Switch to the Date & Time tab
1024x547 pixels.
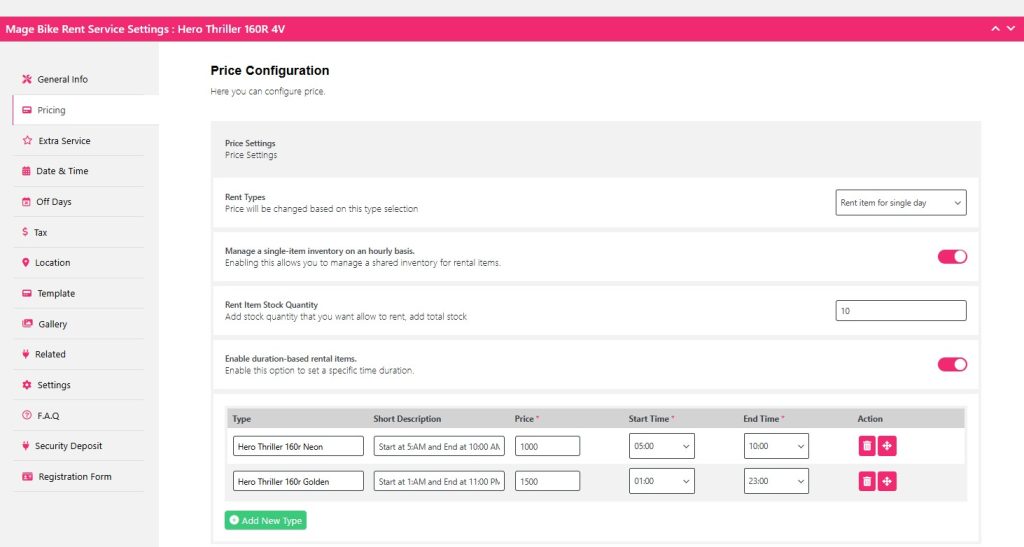point(62,171)
